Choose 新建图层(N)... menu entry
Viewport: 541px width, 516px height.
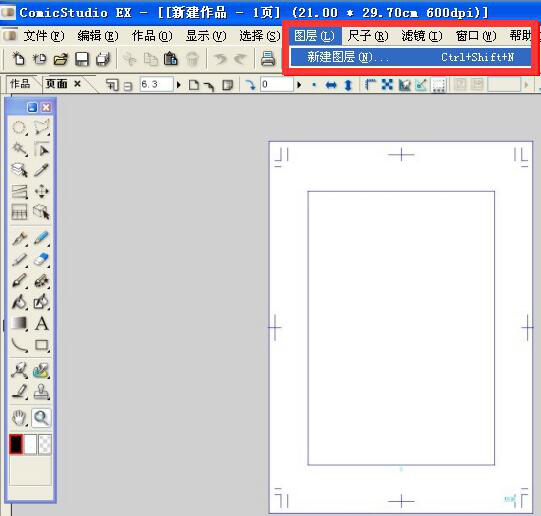point(410,57)
